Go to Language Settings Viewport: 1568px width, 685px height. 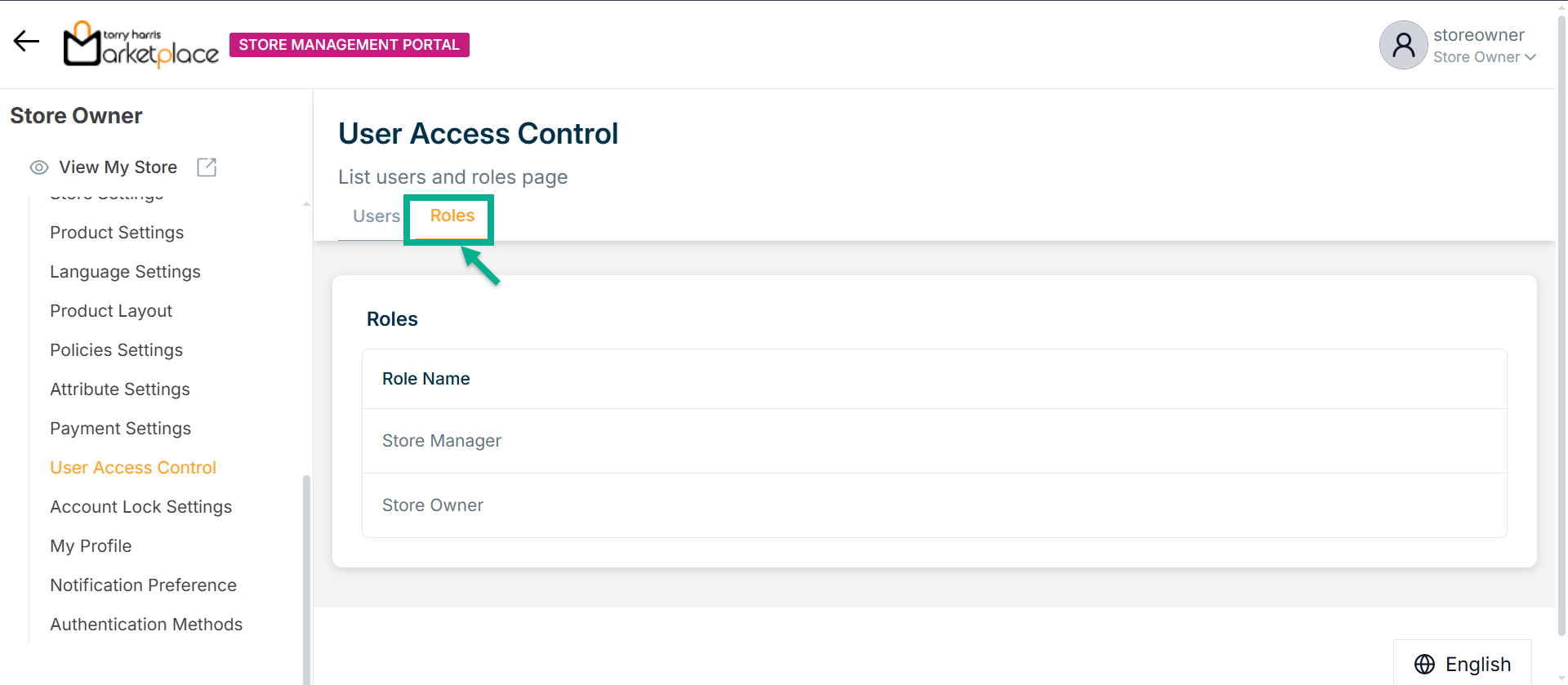[x=125, y=272]
